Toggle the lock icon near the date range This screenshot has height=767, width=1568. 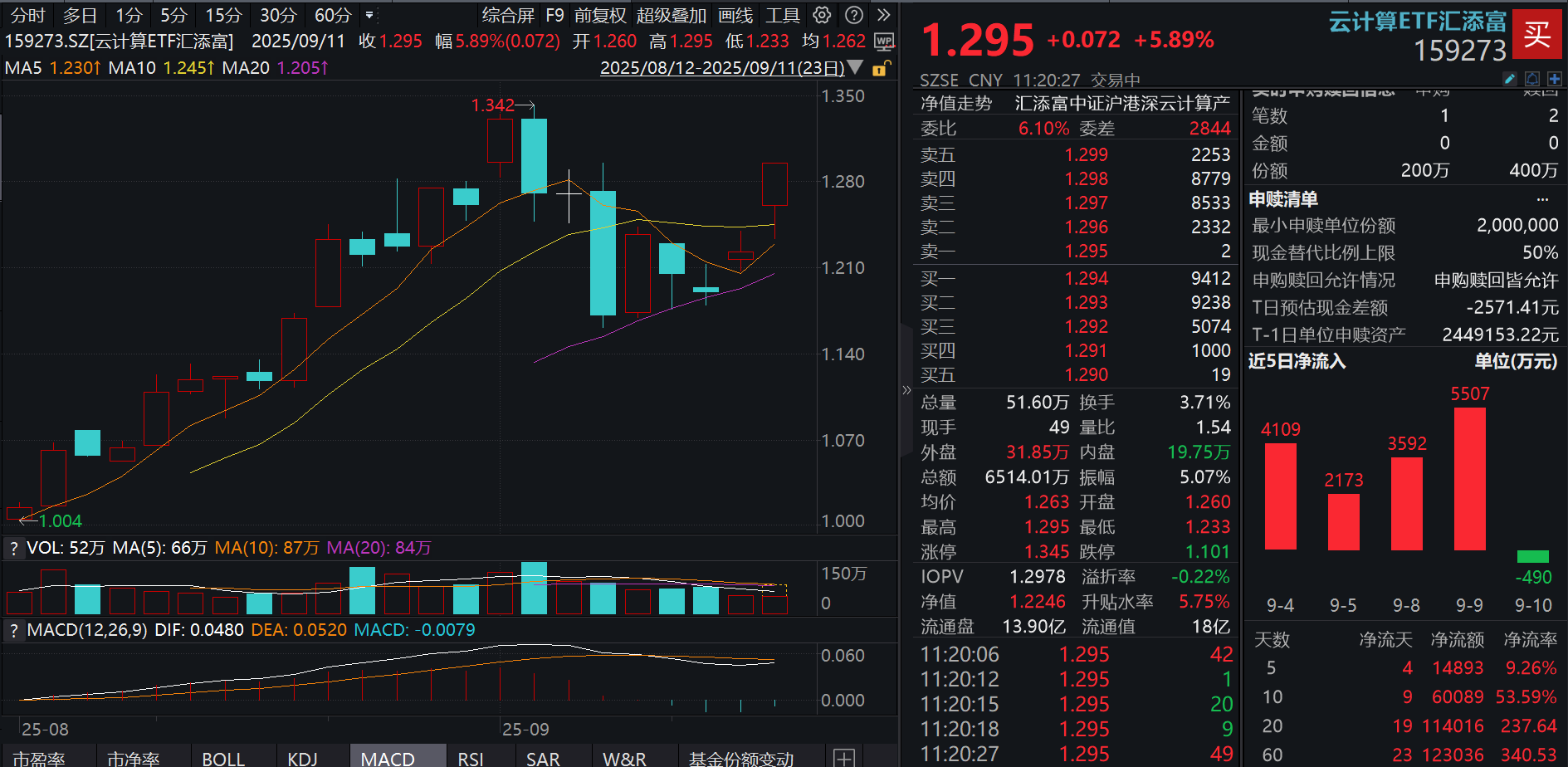[x=880, y=69]
